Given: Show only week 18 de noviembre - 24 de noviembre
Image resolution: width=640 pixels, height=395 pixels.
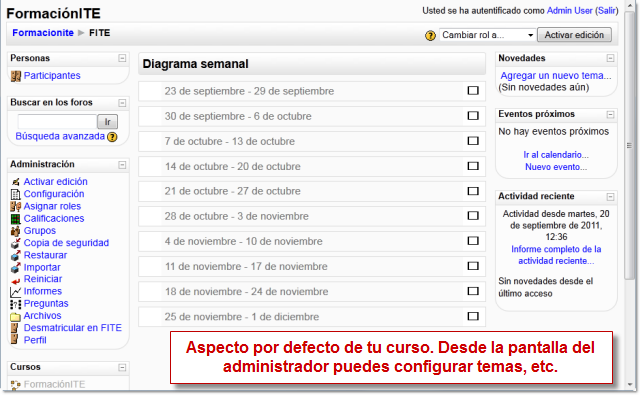Looking at the screenshot, I should [473, 291].
